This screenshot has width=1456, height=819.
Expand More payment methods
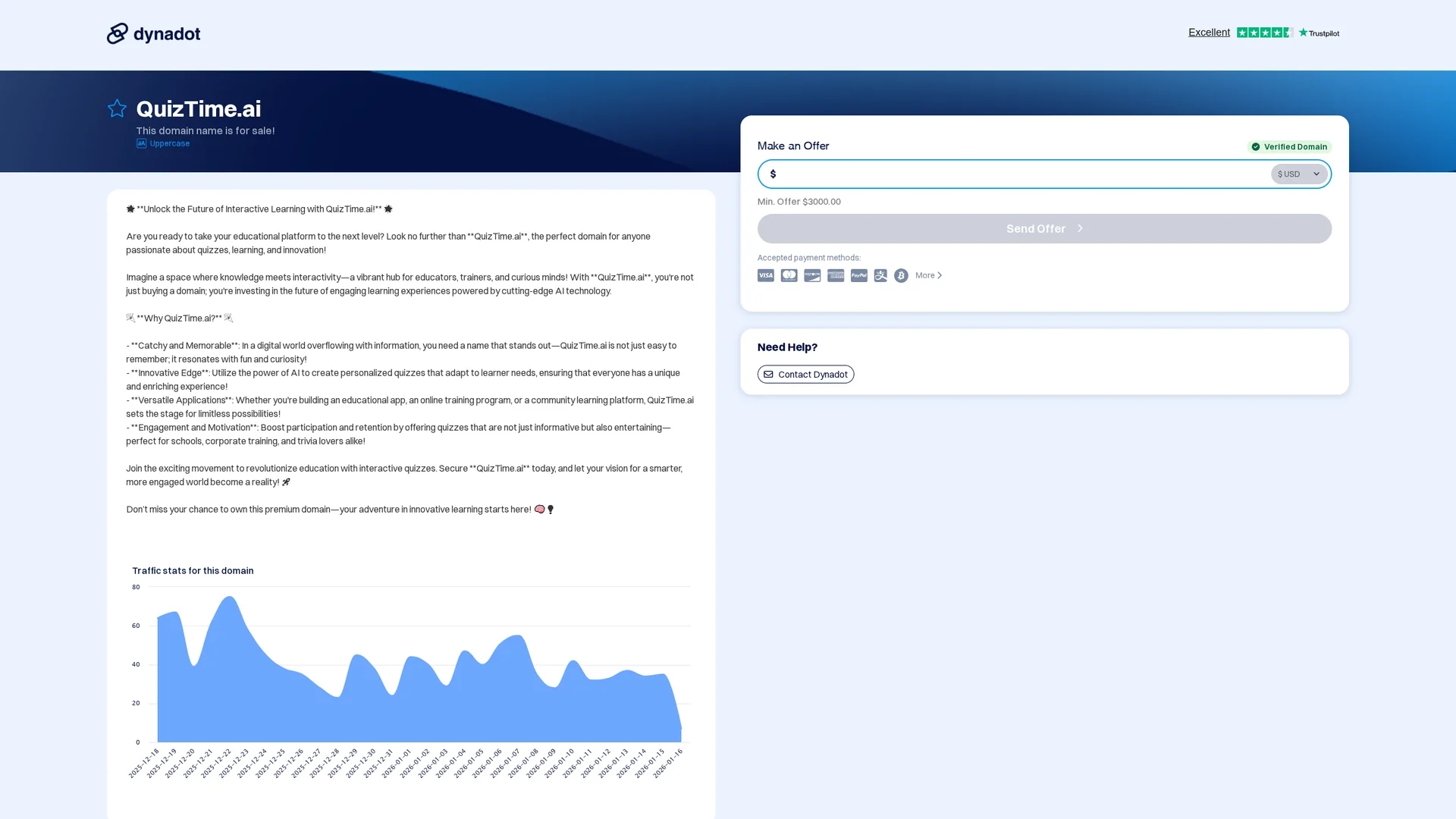(x=928, y=275)
